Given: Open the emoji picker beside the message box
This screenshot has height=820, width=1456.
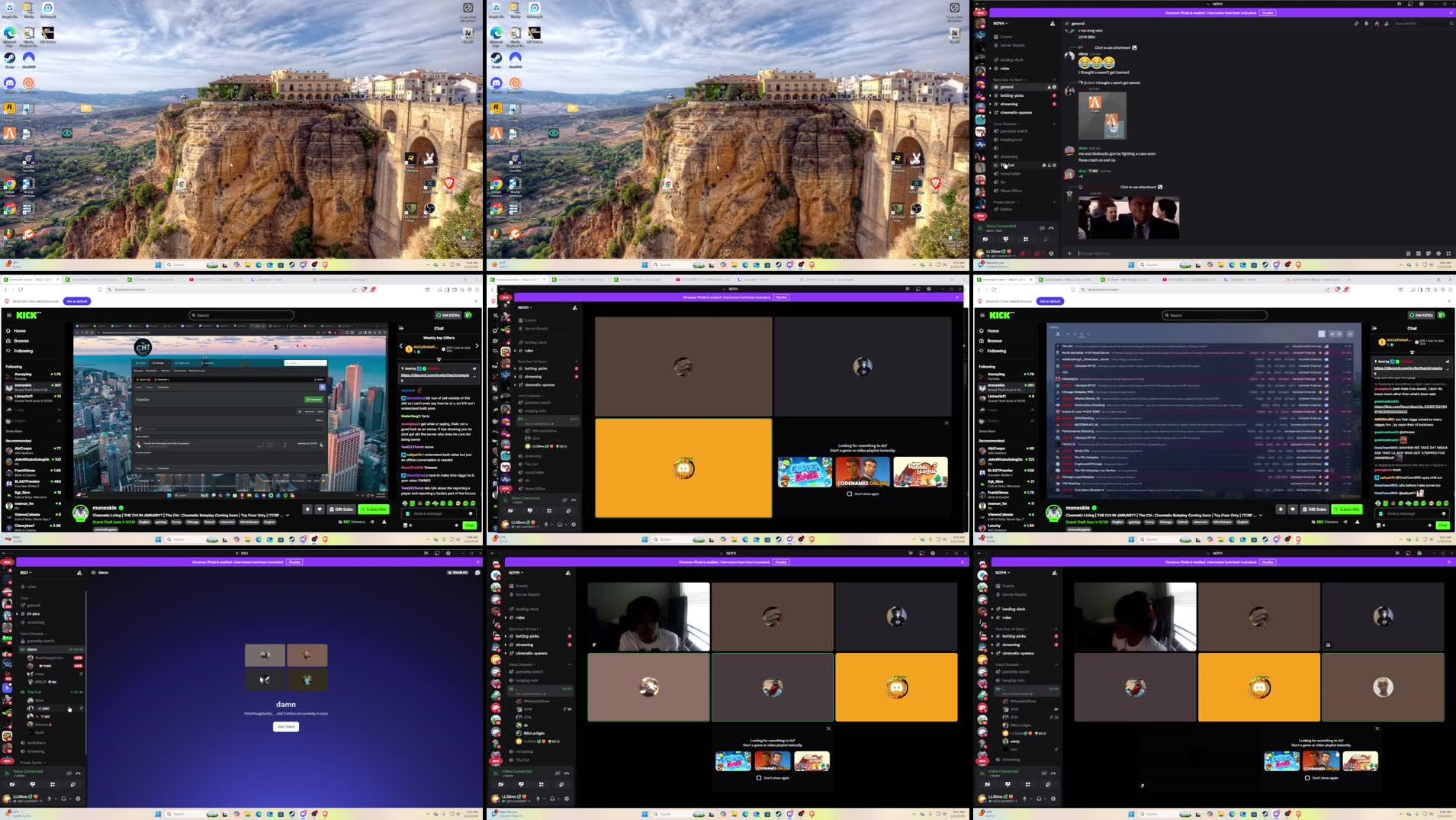Looking at the screenshot, I should tap(1438, 252).
